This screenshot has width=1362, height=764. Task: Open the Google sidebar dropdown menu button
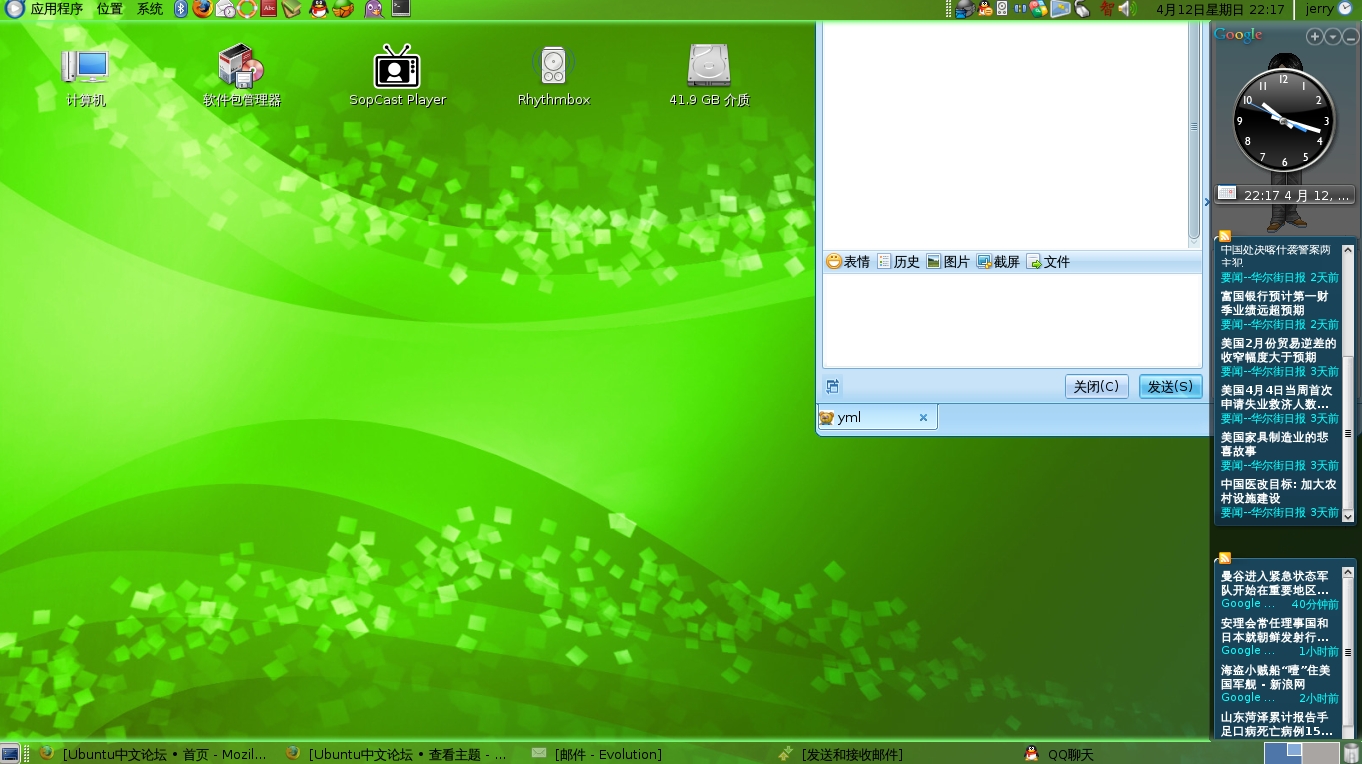[x=1333, y=37]
